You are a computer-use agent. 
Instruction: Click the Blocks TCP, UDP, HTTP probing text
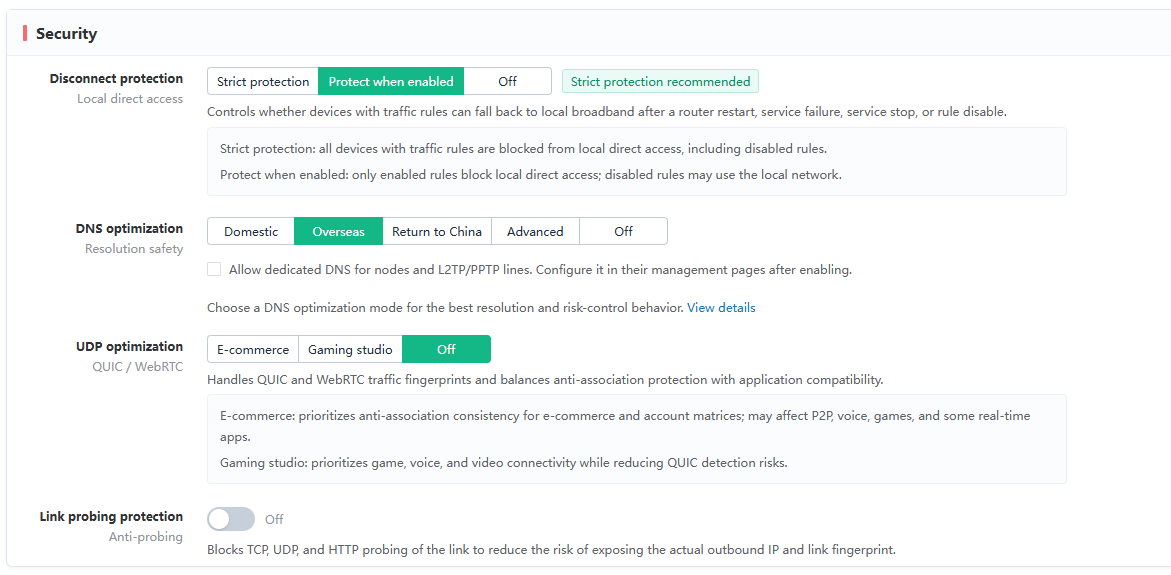point(551,550)
